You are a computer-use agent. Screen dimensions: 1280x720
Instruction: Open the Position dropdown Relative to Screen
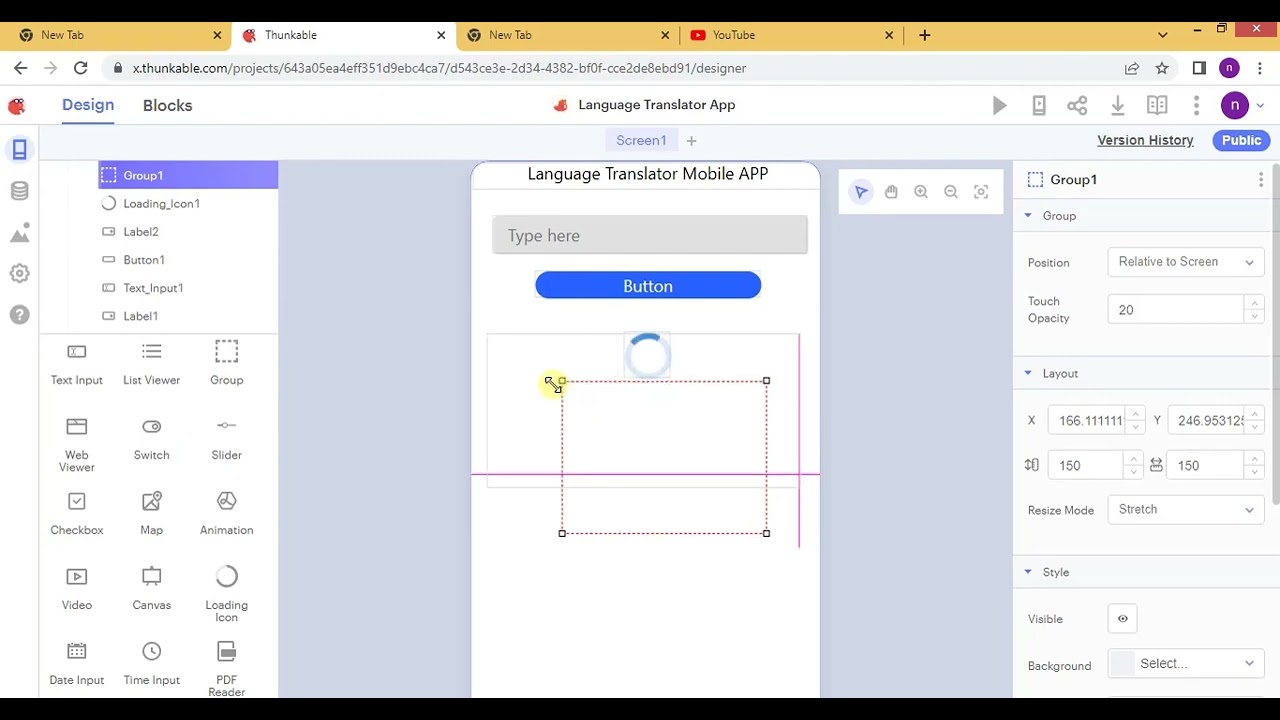pyautogui.click(x=1185, y=262)
